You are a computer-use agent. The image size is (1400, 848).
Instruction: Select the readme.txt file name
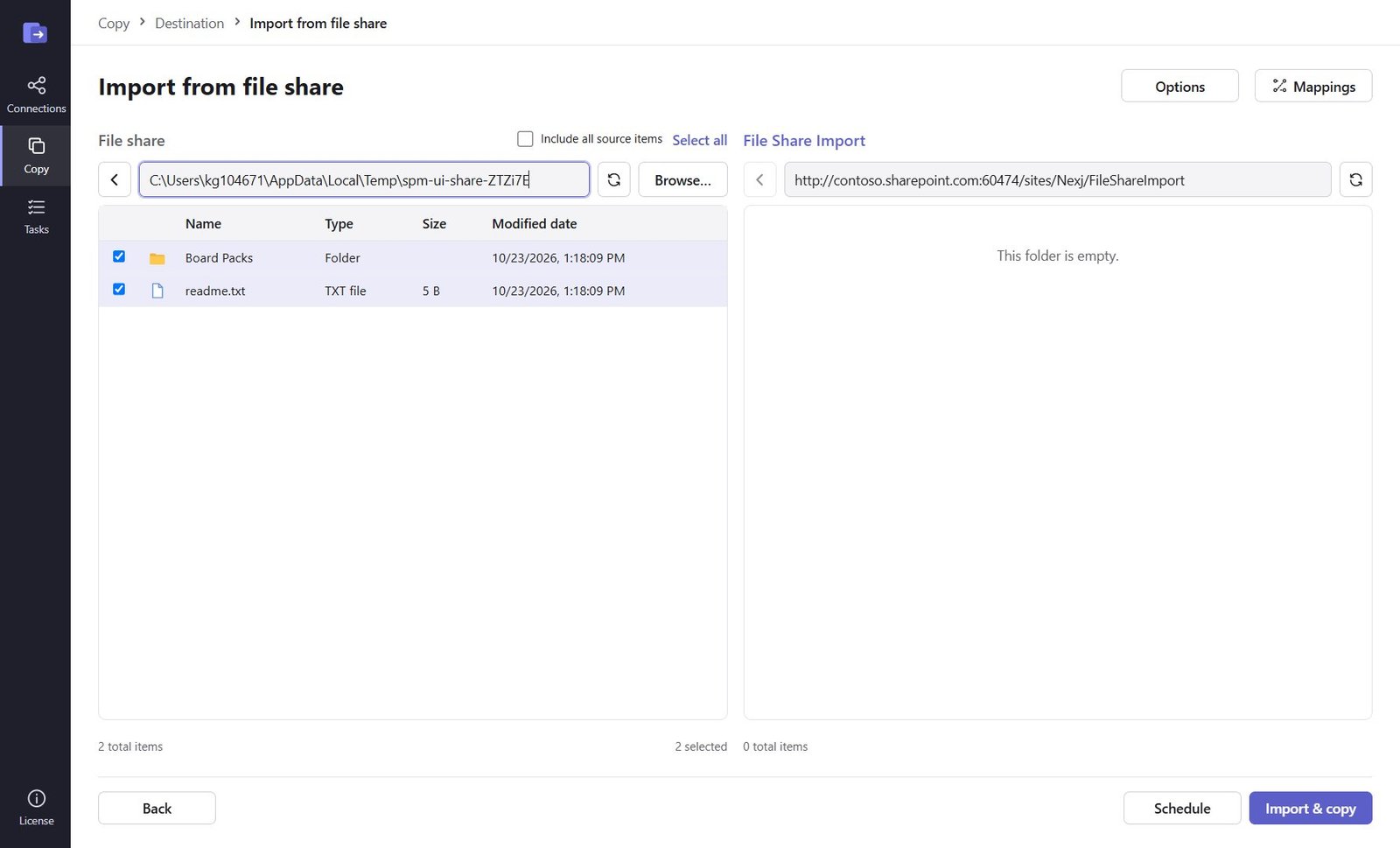coord(215,291)
